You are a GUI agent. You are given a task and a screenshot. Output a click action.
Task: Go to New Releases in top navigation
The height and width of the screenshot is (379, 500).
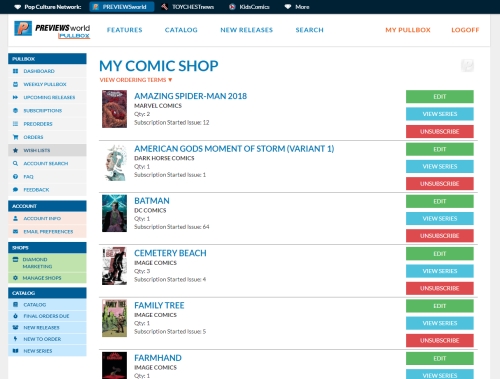(247, 30)
